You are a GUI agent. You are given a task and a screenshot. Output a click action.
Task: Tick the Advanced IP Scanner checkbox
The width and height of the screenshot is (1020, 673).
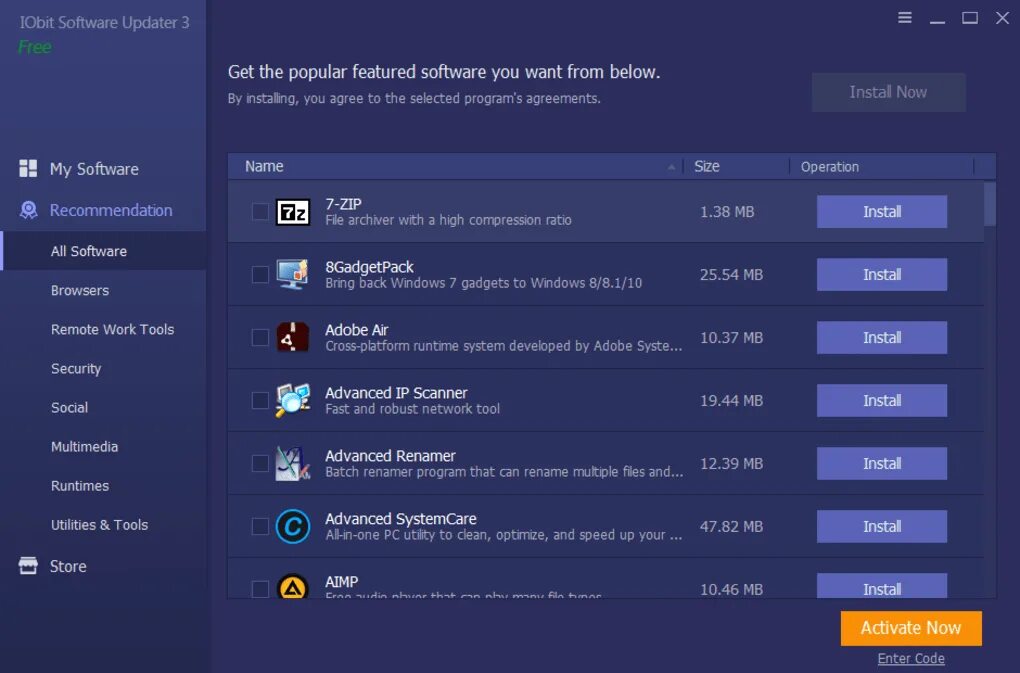pos(260,401)
